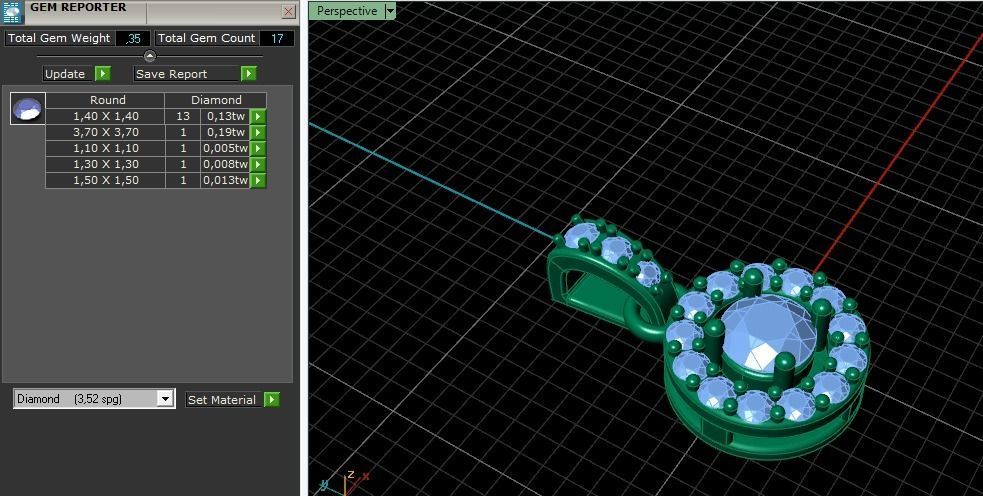Click the Diamond column header
Viewport: 983px width, 496px height.
pyautogui.click(x=216, y=100)
